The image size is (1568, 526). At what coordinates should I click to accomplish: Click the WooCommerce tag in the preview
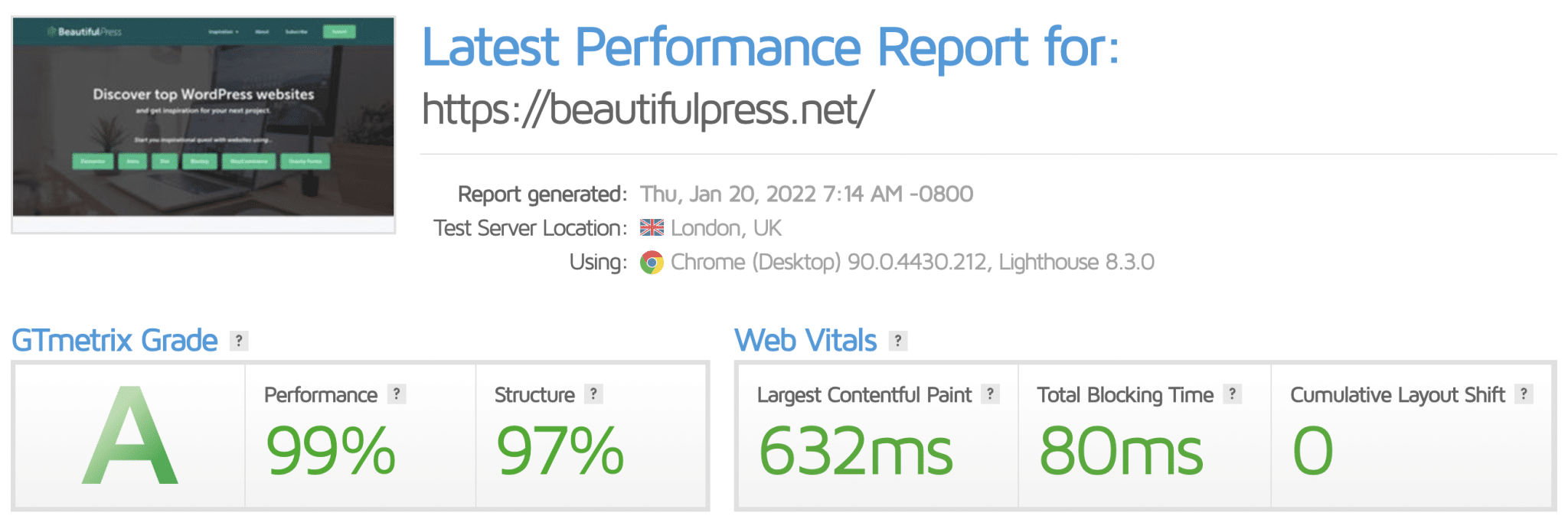pyautogui.click(x=249, y=162)
